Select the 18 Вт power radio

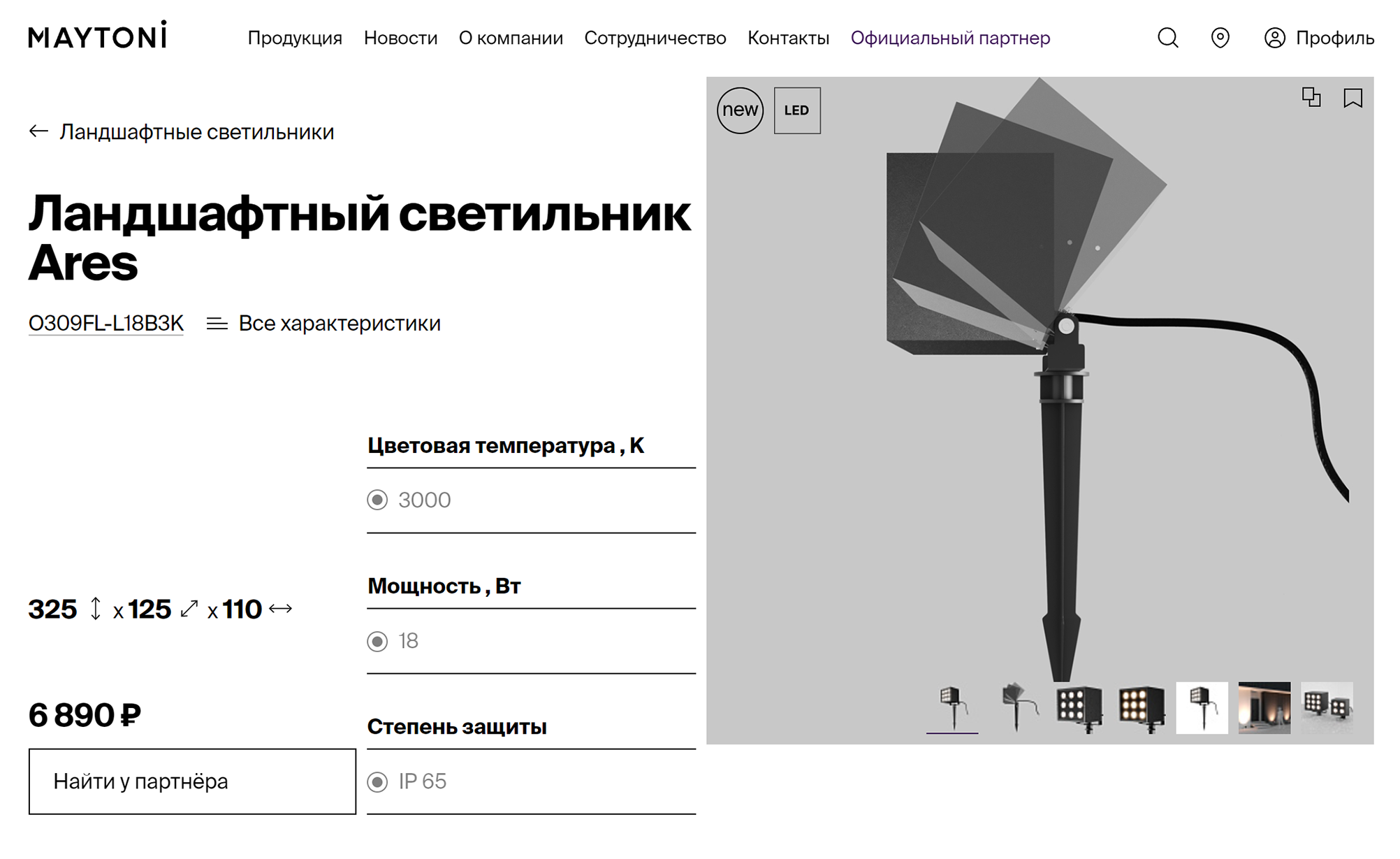tap(377, 642)
